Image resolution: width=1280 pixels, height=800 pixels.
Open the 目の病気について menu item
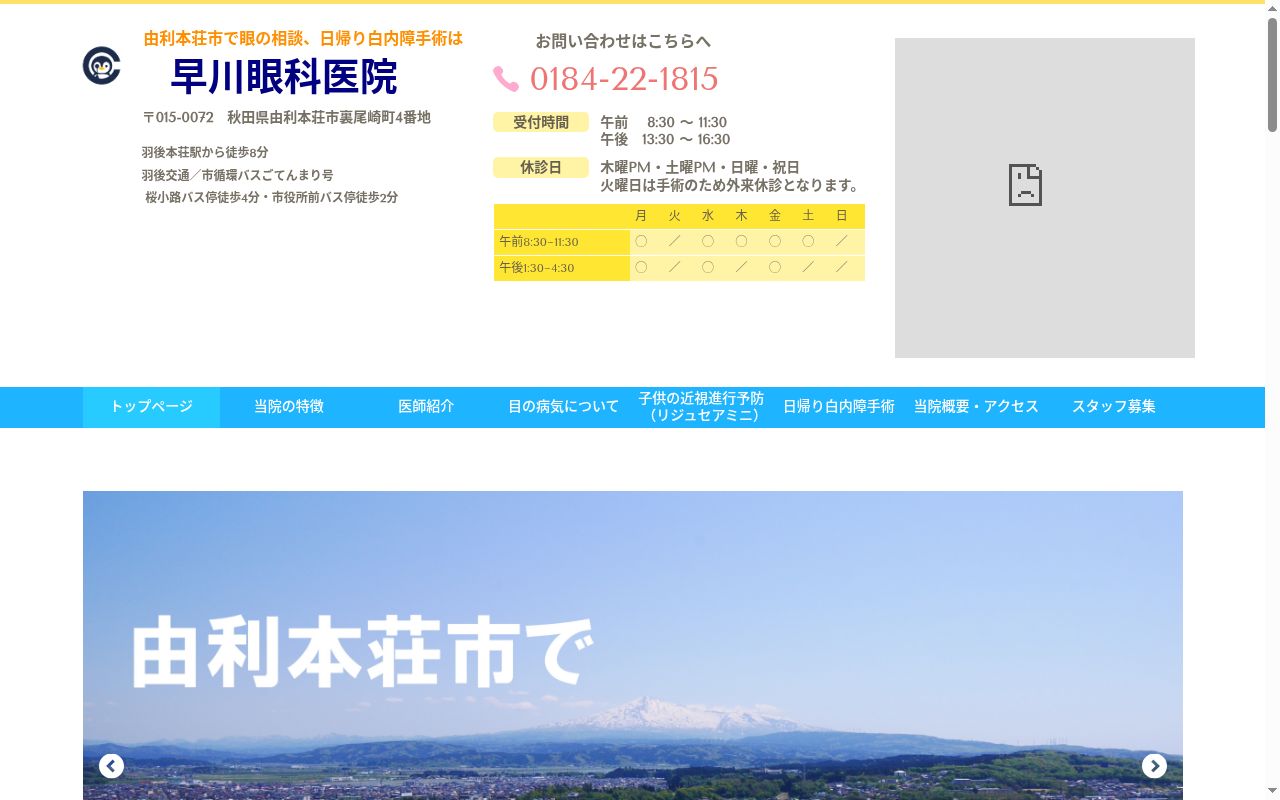564,407
